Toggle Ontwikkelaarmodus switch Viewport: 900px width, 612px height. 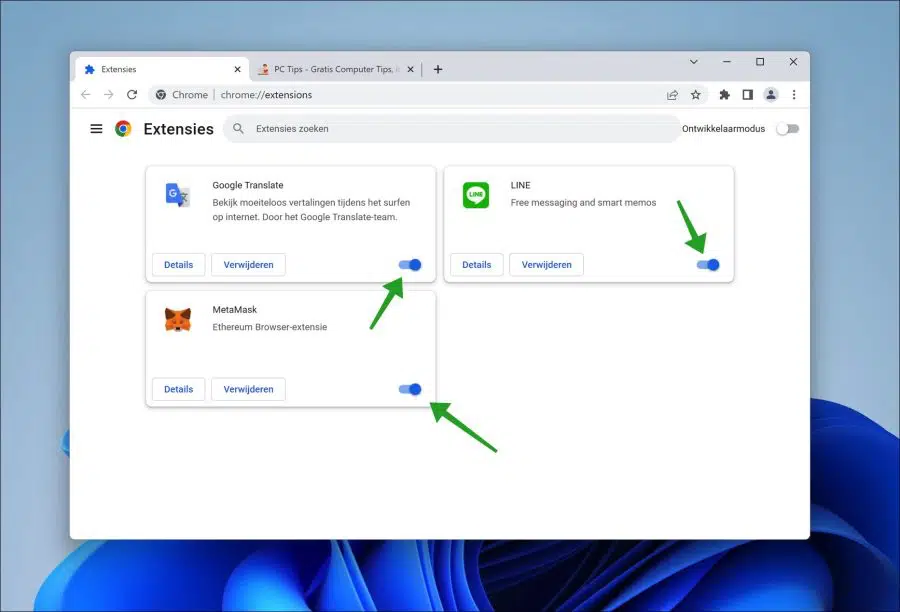(788, 129)
